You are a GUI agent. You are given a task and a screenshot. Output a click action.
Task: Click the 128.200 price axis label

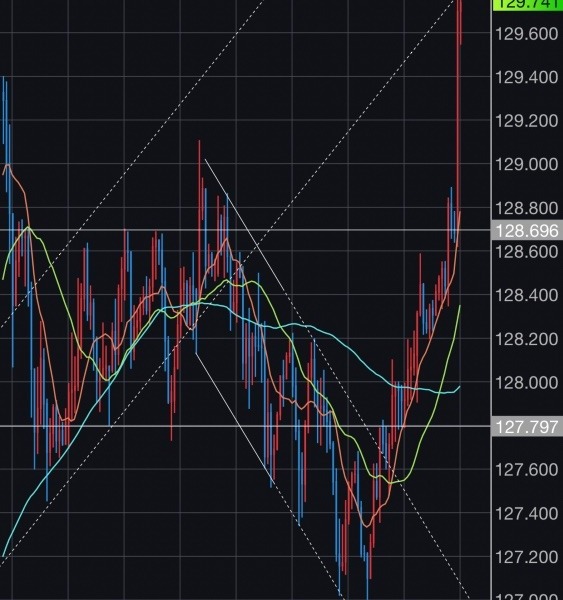(x=527, y=339)
